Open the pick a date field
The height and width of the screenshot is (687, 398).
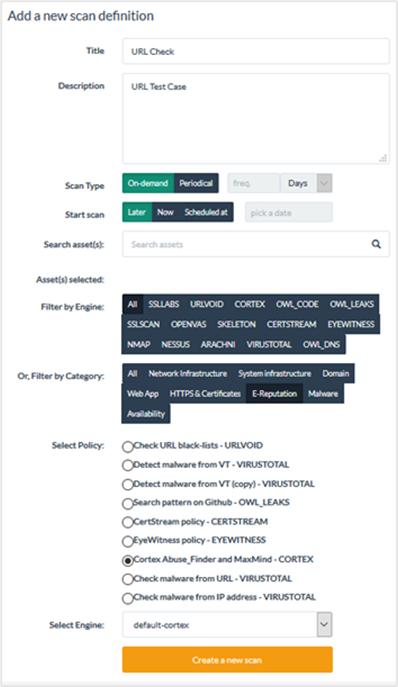point(289,212)
